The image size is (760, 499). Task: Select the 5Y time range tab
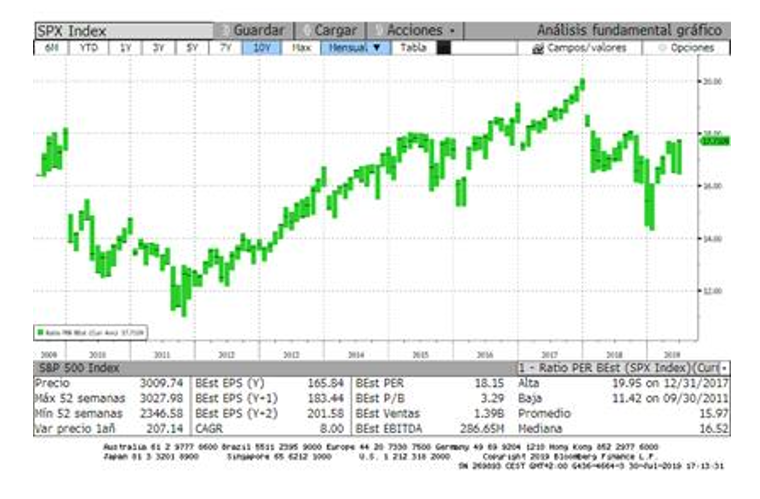(192, 48)
